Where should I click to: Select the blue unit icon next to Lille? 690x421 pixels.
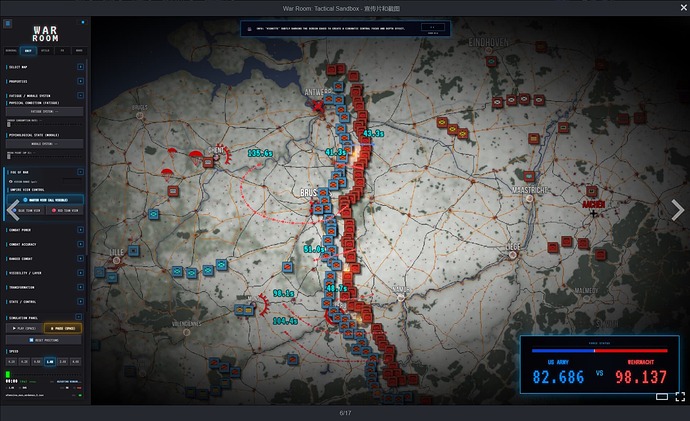click(x=133, y=251)
